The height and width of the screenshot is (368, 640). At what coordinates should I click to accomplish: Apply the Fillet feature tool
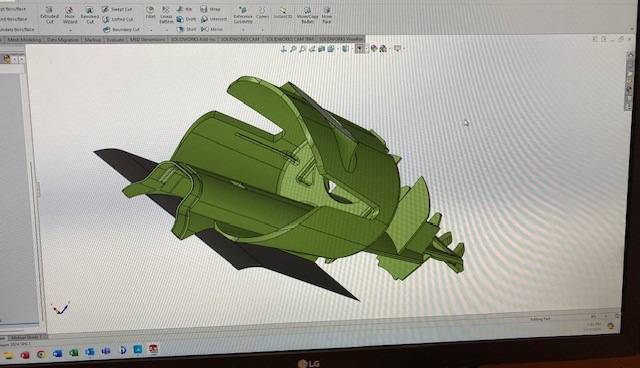pos(150,12)
